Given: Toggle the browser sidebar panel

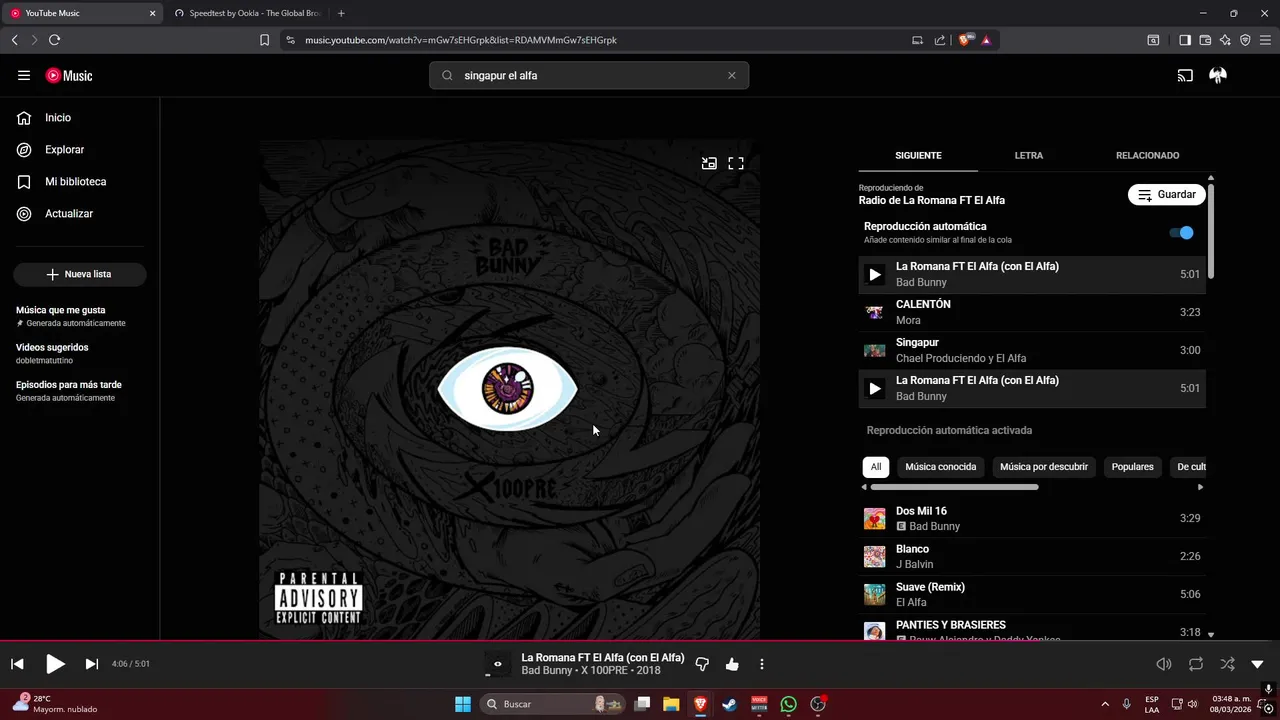Looking at the screenshot, I should 1185,40.
